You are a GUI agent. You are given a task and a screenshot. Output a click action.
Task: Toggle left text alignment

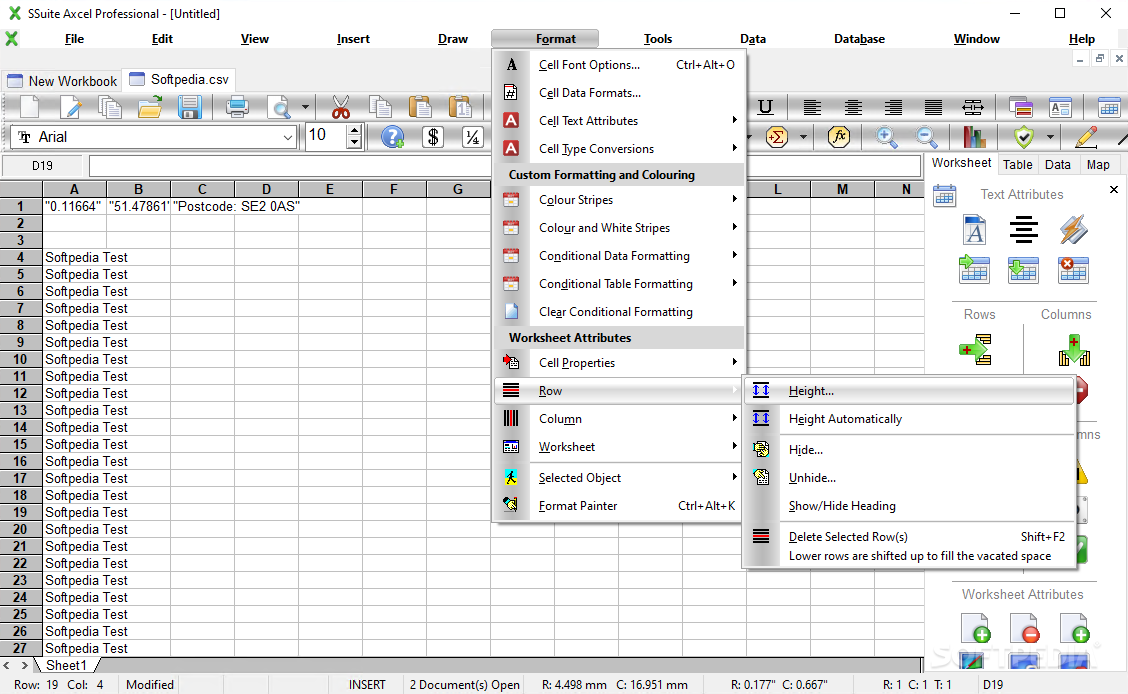click(x=812, y=107)
